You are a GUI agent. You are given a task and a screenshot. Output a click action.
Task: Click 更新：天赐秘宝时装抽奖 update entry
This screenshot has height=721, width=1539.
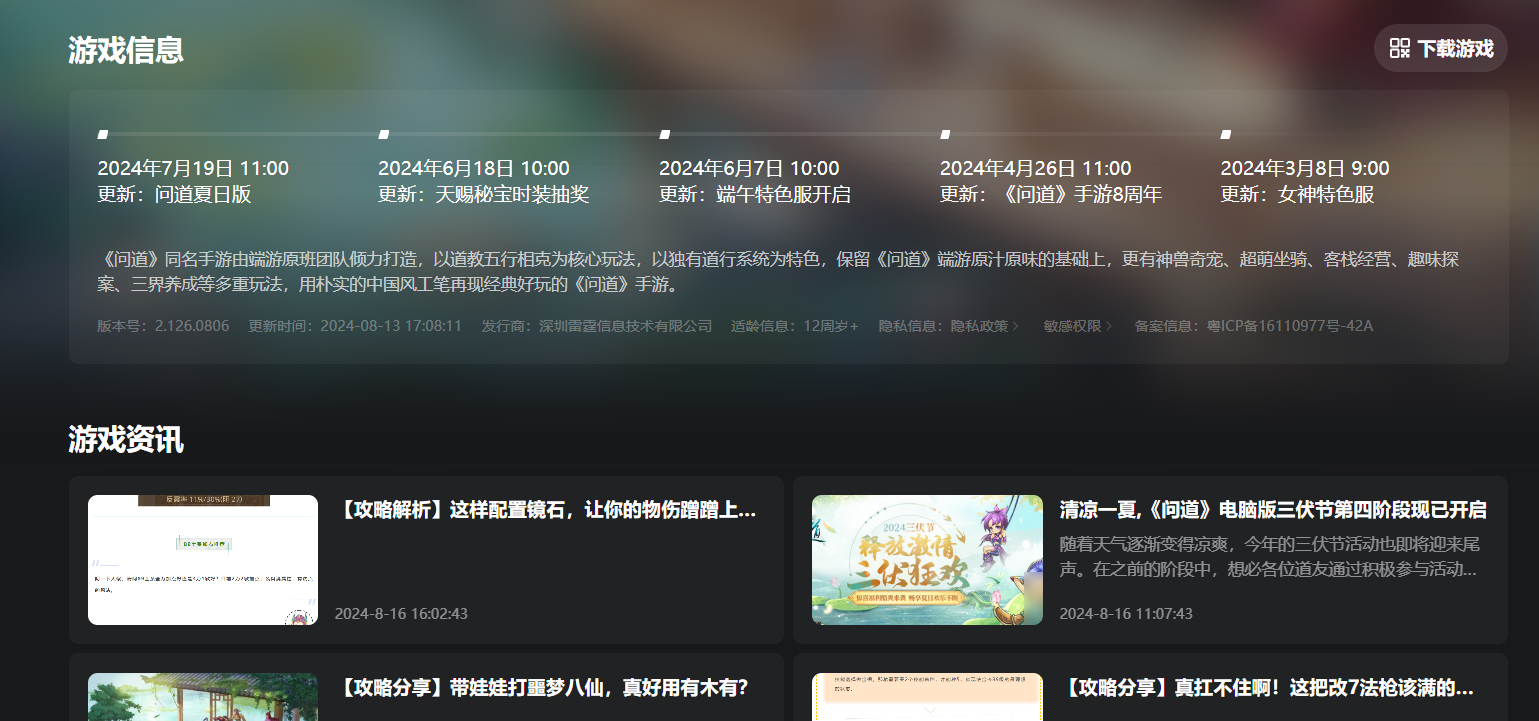click(x=484, y=194)
